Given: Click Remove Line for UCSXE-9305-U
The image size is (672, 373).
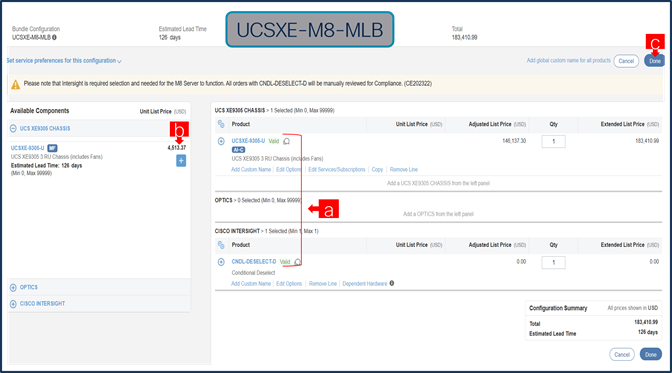Looking at the screenshot, I should (404, 169).
